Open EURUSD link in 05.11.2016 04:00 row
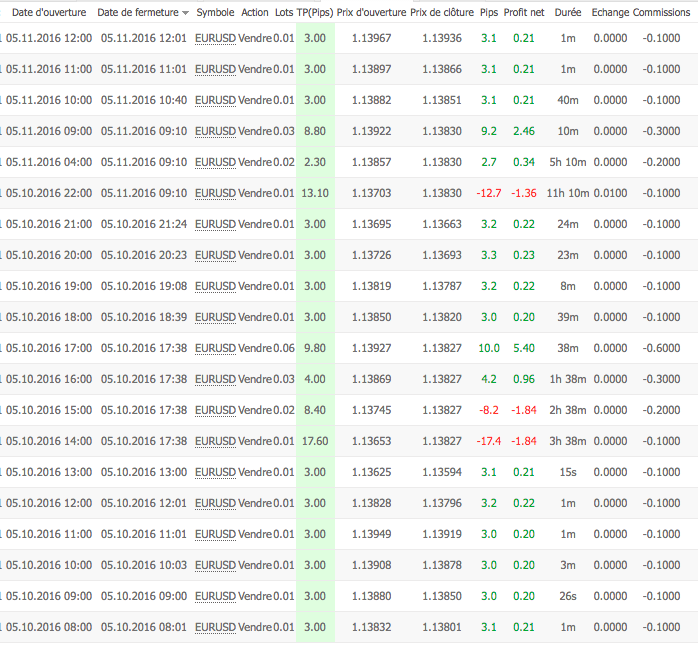 (215, 162)
